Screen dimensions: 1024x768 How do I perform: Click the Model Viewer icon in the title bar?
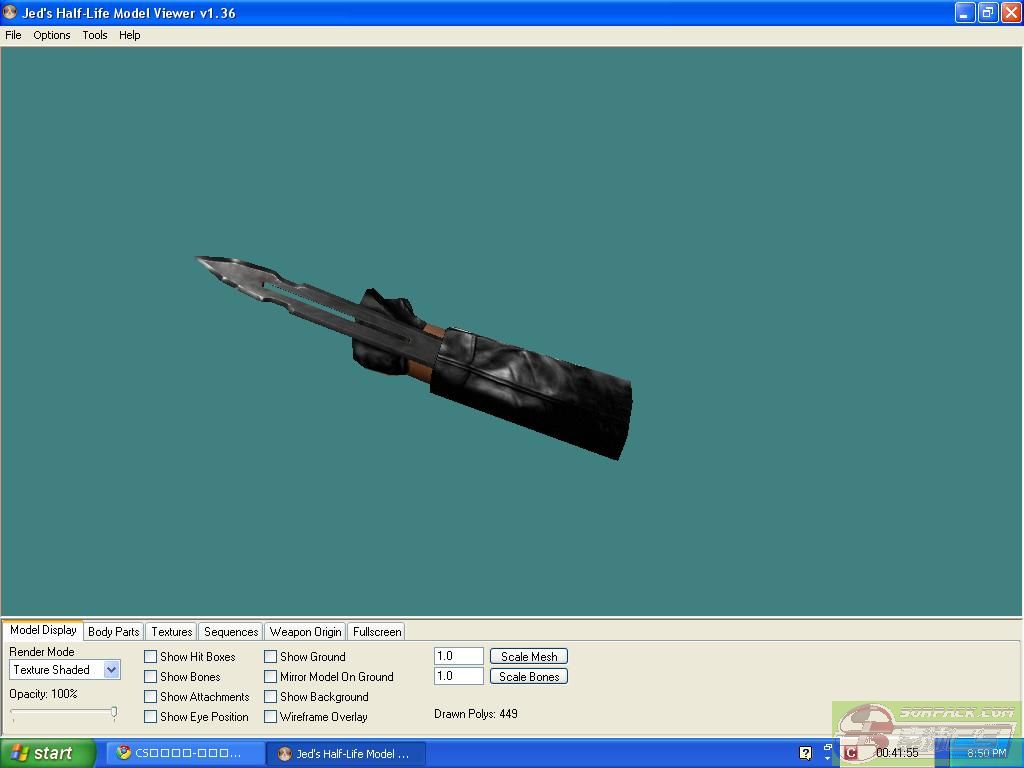point(10,12)
